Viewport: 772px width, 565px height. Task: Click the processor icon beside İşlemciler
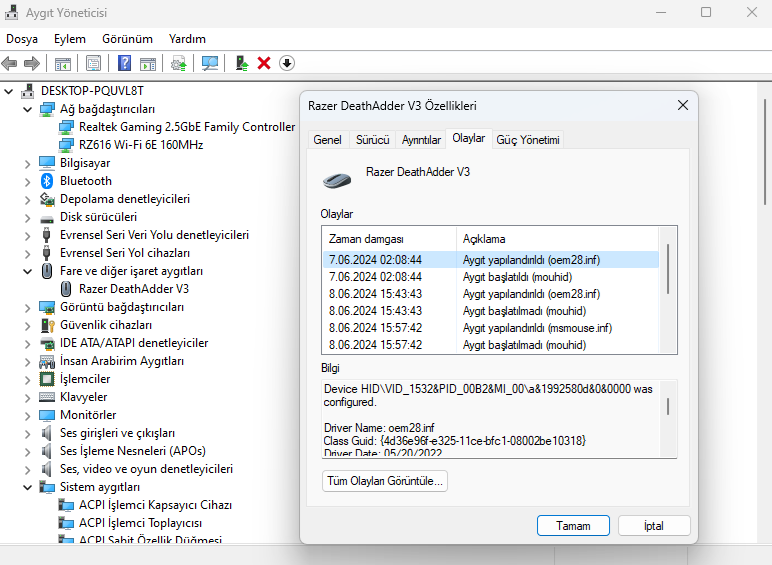(47, 379)
